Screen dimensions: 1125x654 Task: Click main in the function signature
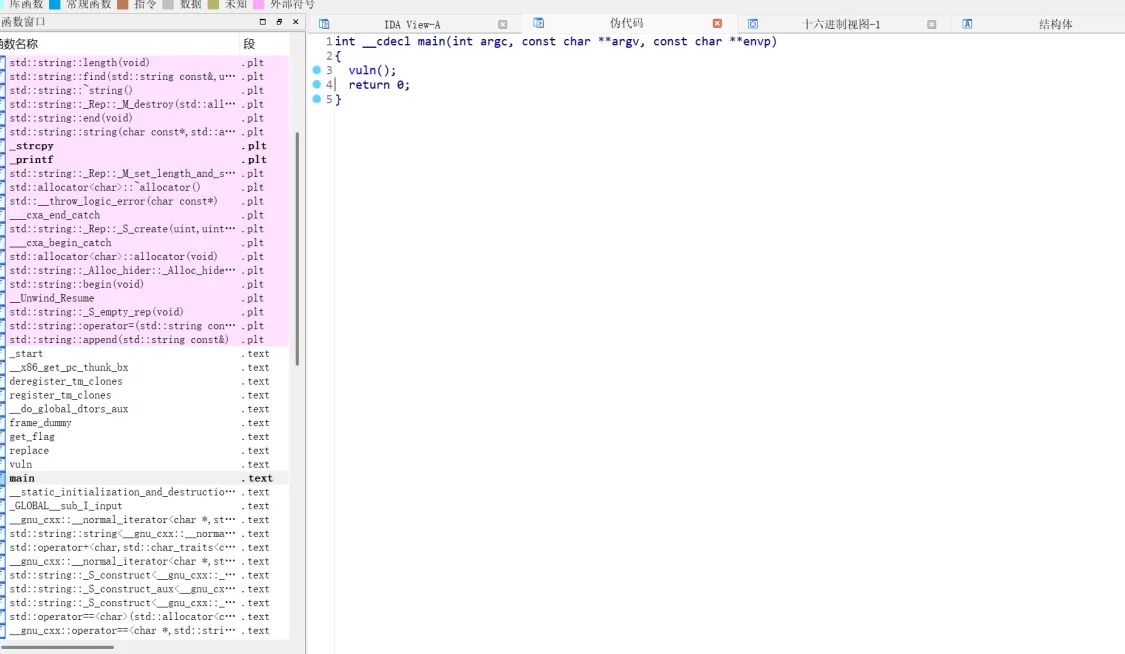(431, 42)
